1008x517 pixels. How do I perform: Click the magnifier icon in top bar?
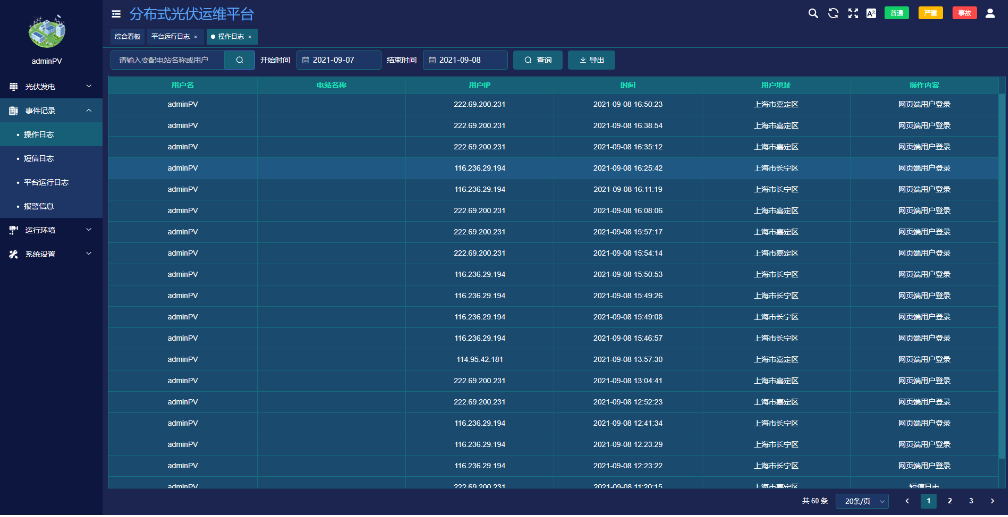click(x=813, y=13)
